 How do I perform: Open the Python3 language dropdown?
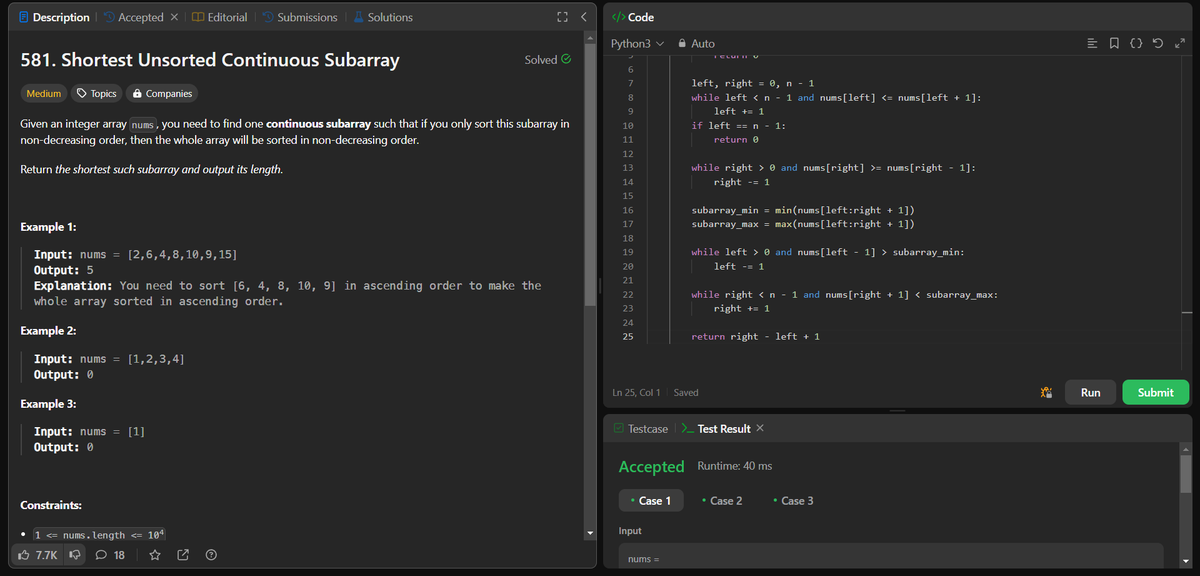point(637,44)
